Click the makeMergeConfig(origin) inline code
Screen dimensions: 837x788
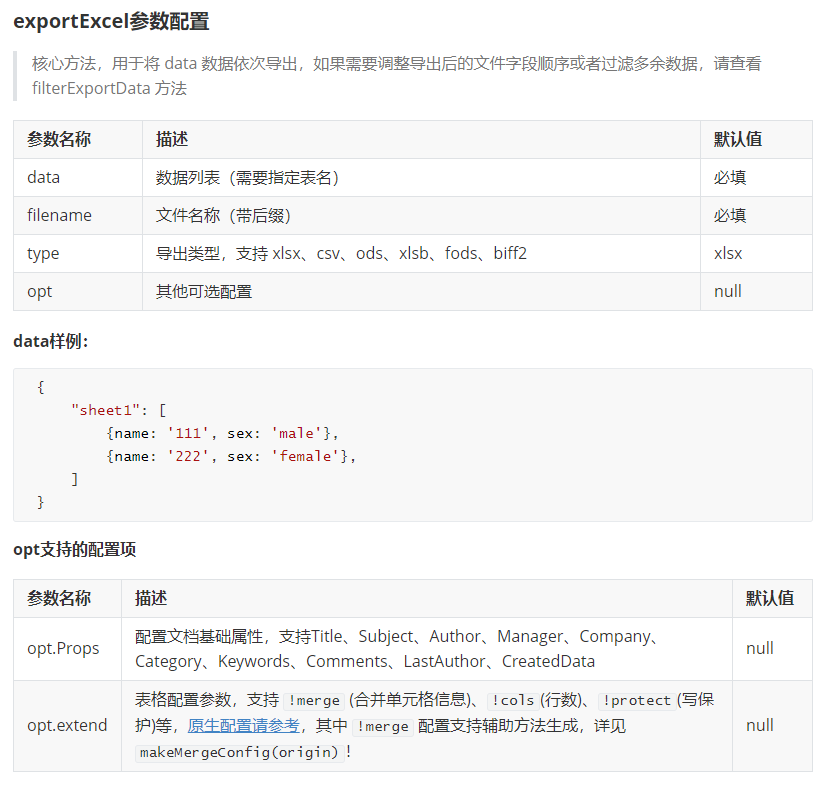click(x=239, y=752)
